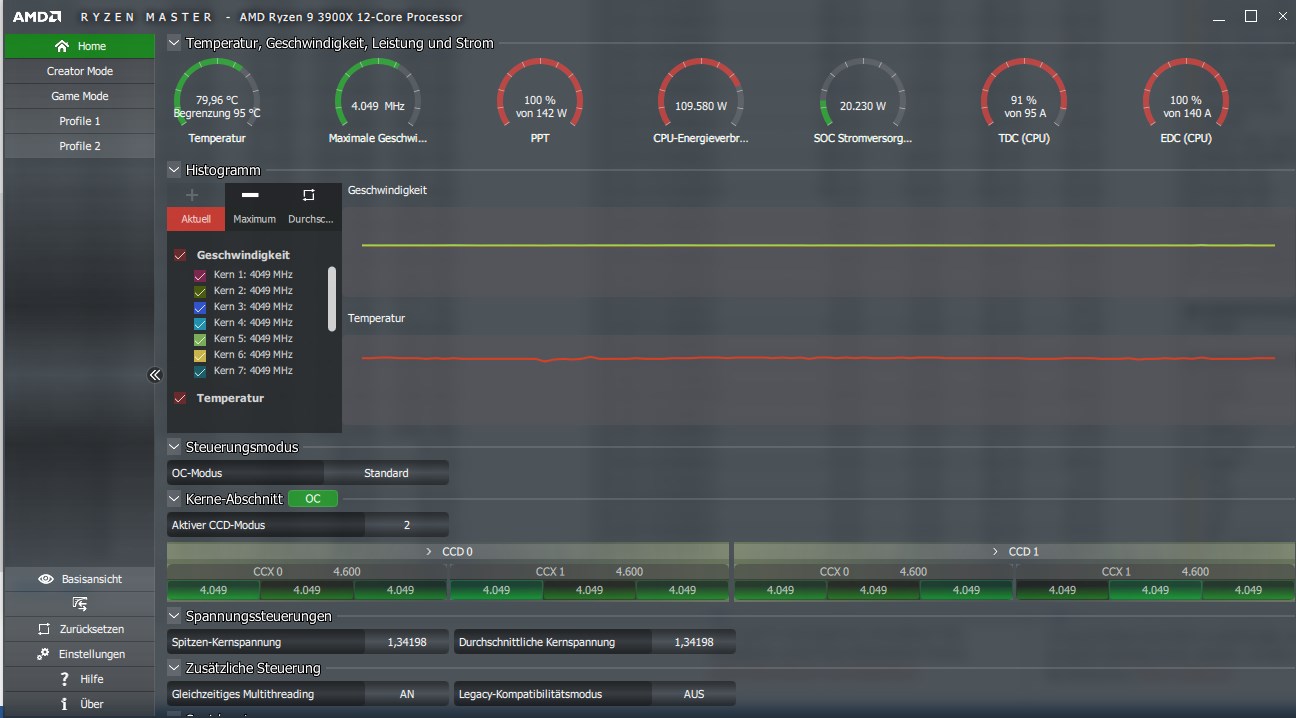Viewport: 1296px width, 718px height.
Task: Select the Aktuell histogram tab
Action: (196, 219)
